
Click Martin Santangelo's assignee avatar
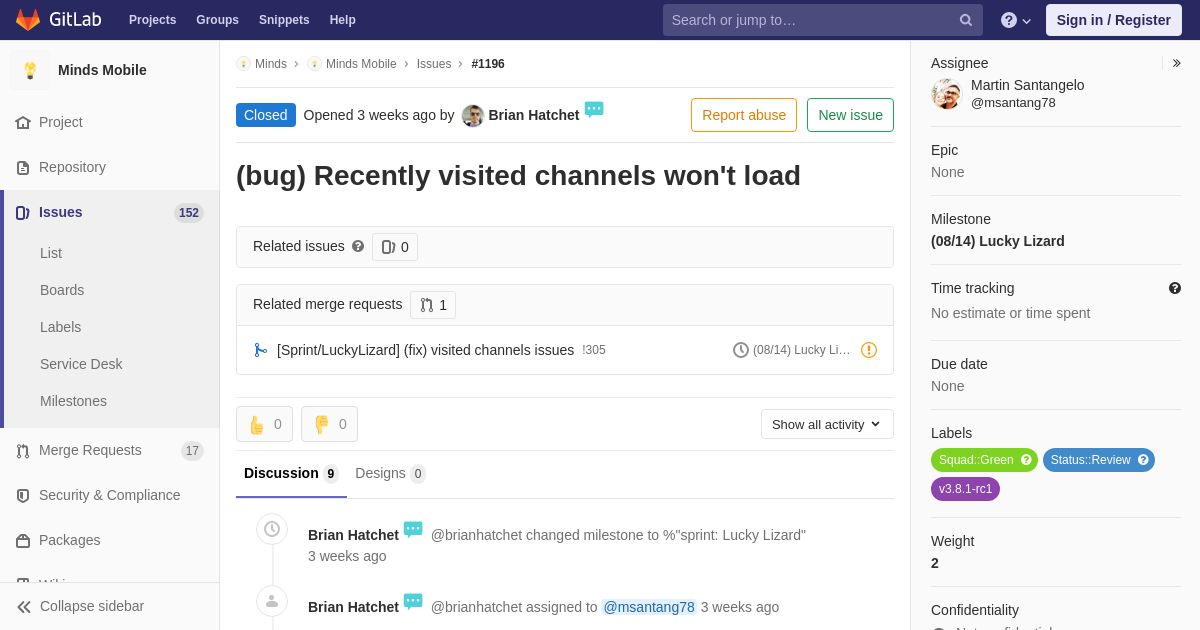coord(946,94)
